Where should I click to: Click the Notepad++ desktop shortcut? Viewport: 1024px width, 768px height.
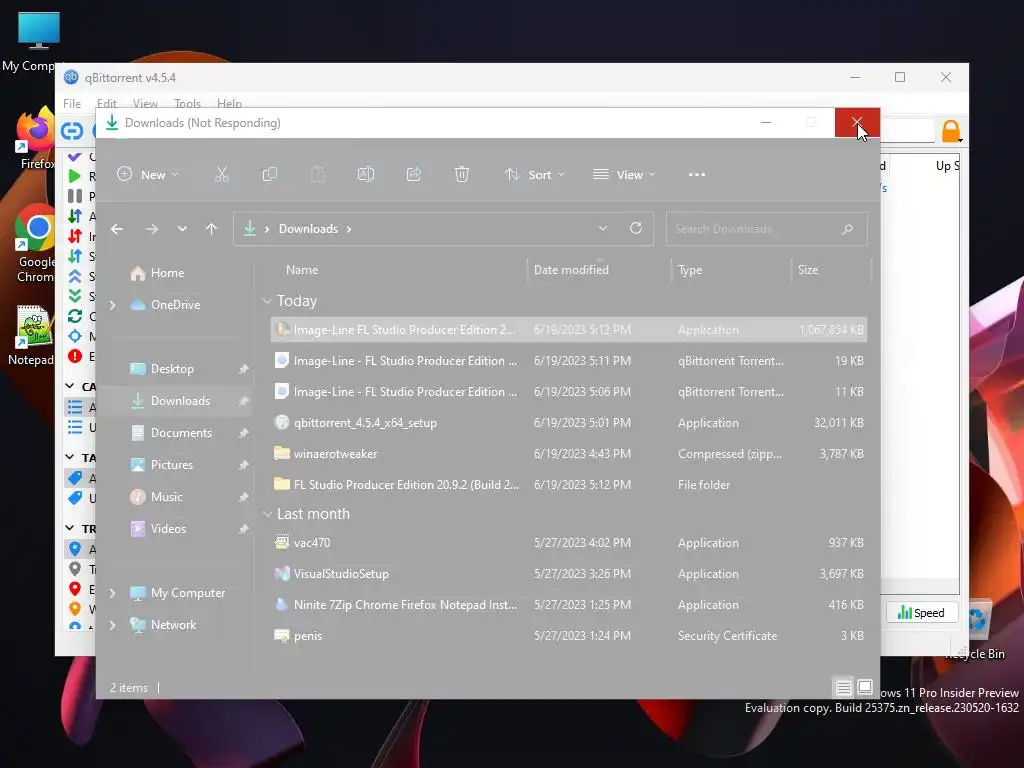click(x=31, y=336)
